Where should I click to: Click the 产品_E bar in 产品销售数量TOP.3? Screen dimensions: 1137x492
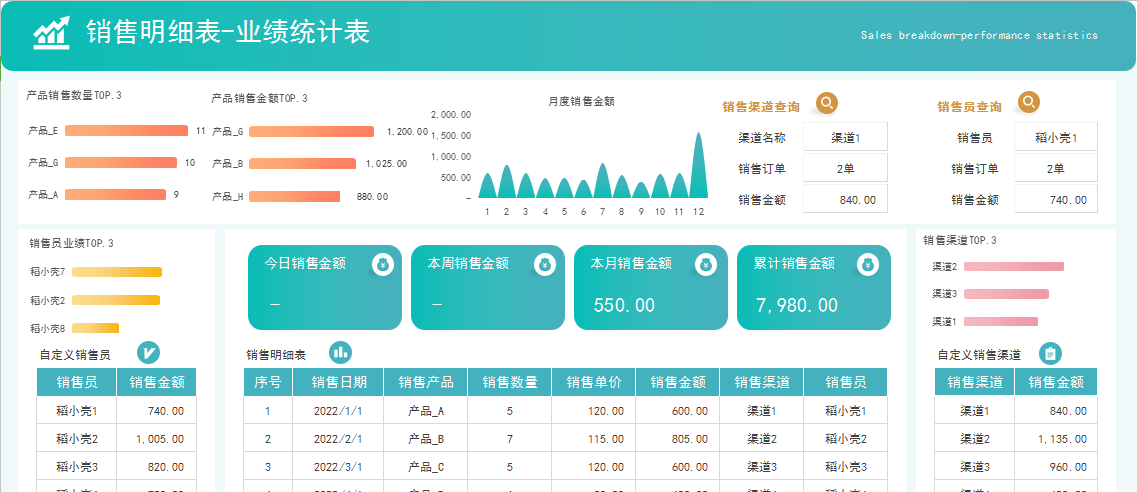click(x=126, y=130)
